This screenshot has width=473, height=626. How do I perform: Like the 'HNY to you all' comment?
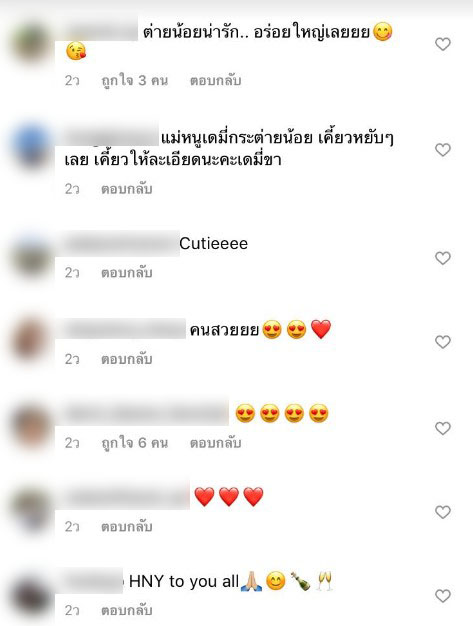[443, 596]
